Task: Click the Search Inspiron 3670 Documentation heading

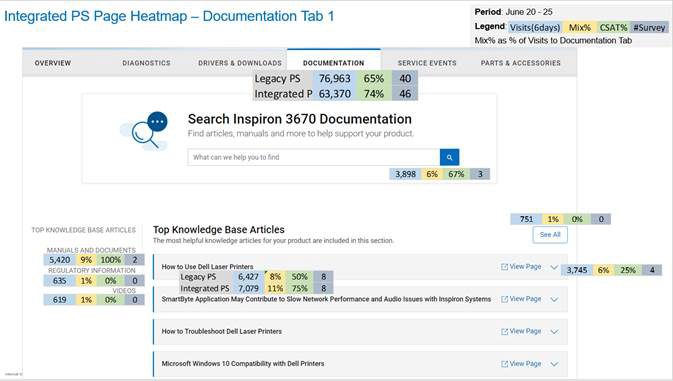Action: (x=300, y=119)
